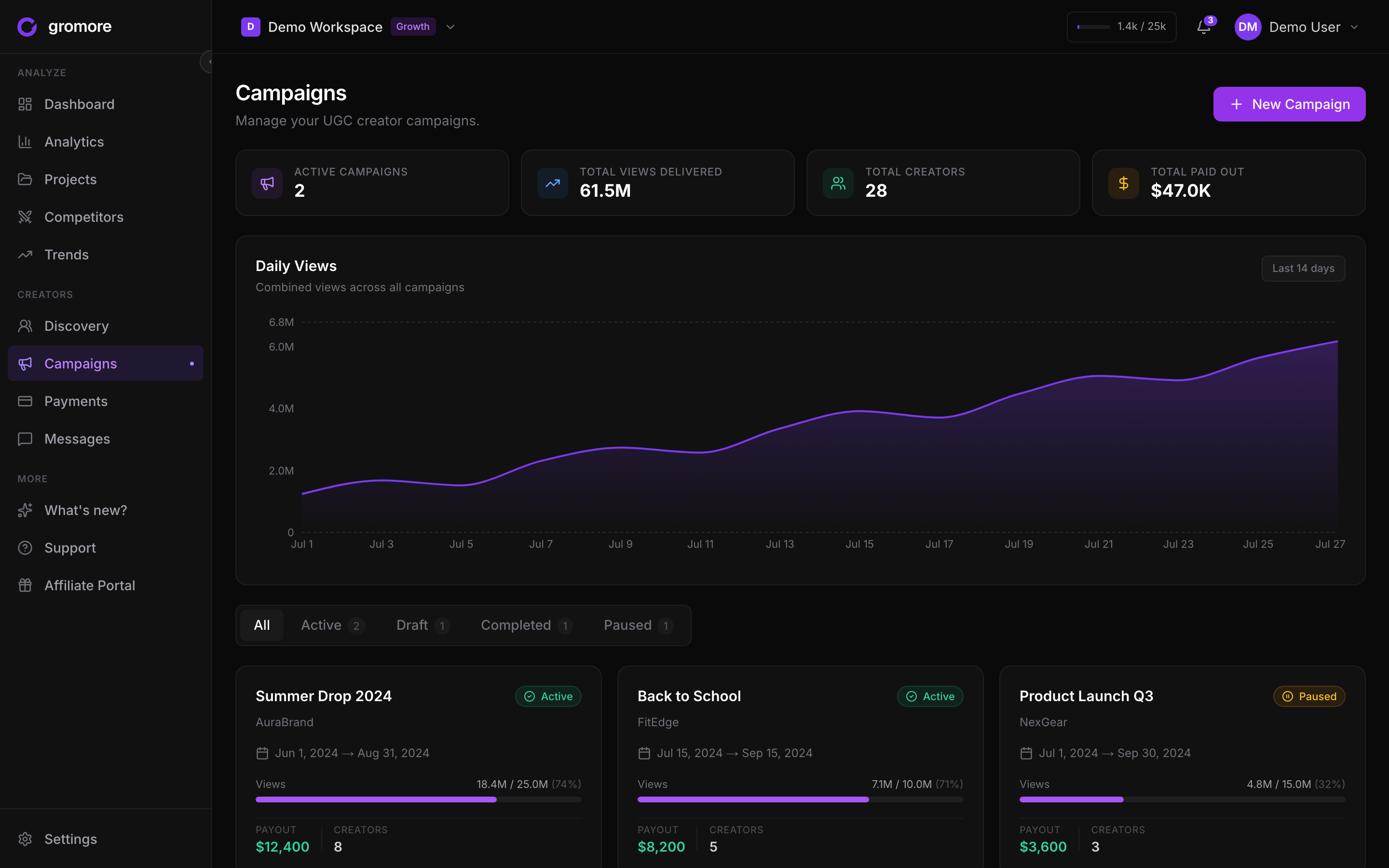The image size is (1389, 868).
Task: Open the Settings link
Action: (x=106, y=839)
